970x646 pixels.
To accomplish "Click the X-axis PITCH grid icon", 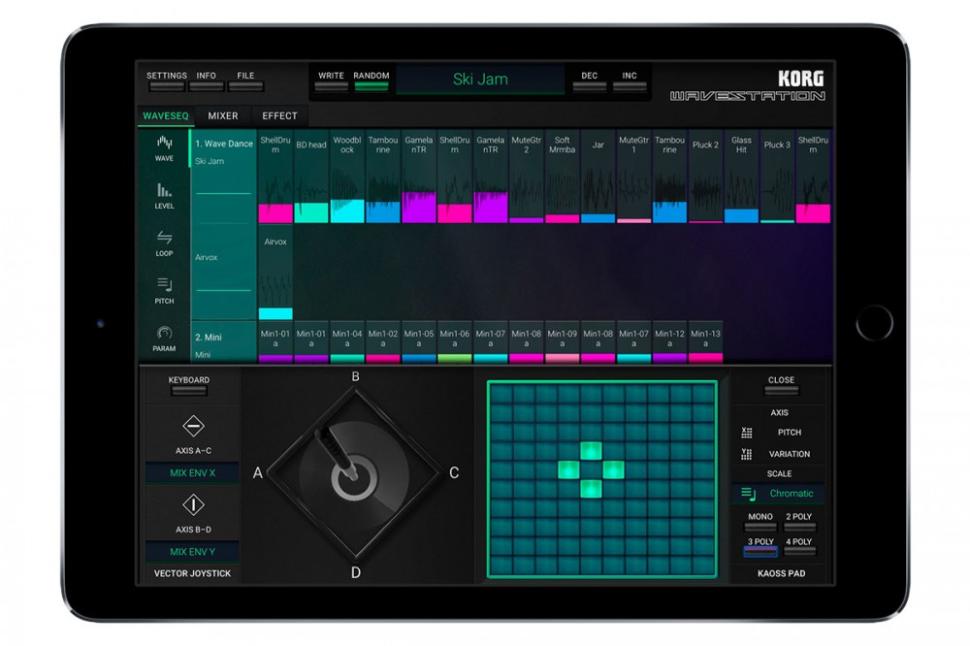I will pos(747,433).
